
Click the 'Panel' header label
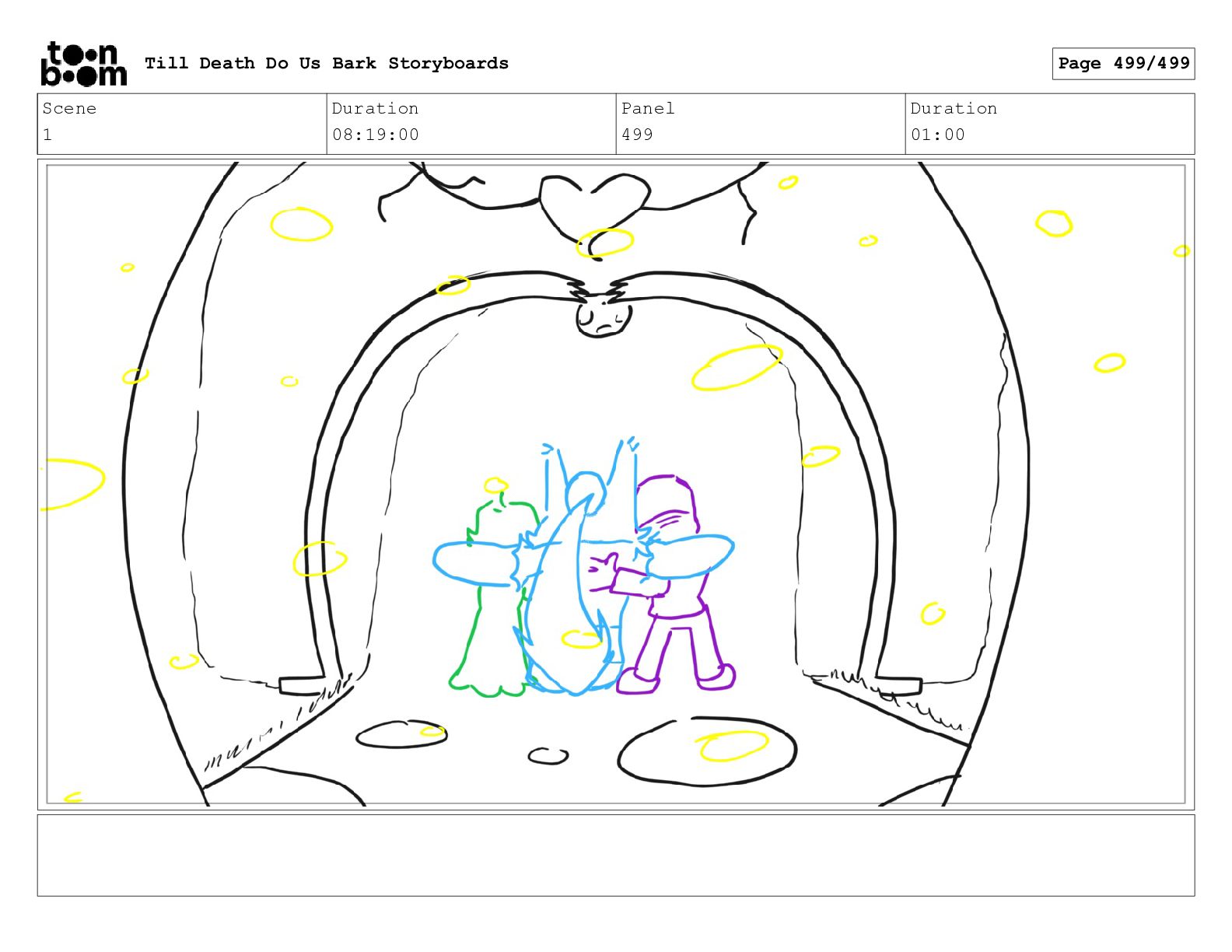point(648,109)
